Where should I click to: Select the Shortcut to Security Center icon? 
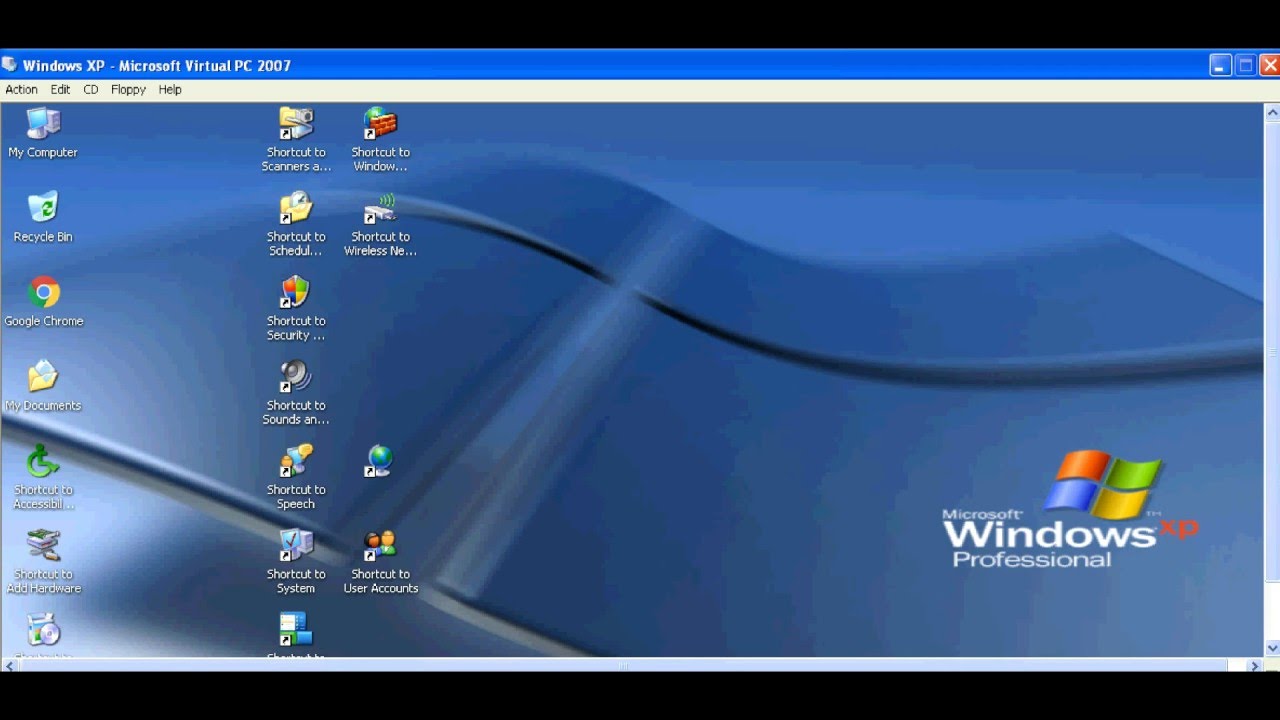(x=296, y=308)
